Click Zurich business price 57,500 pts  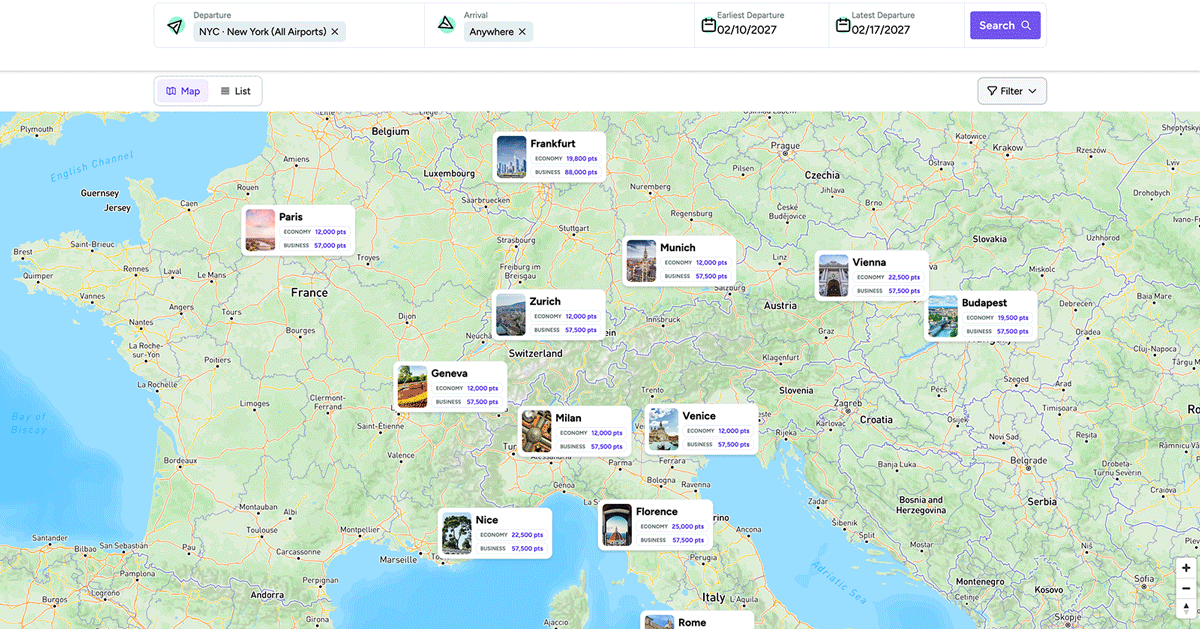tap(581, 329)
